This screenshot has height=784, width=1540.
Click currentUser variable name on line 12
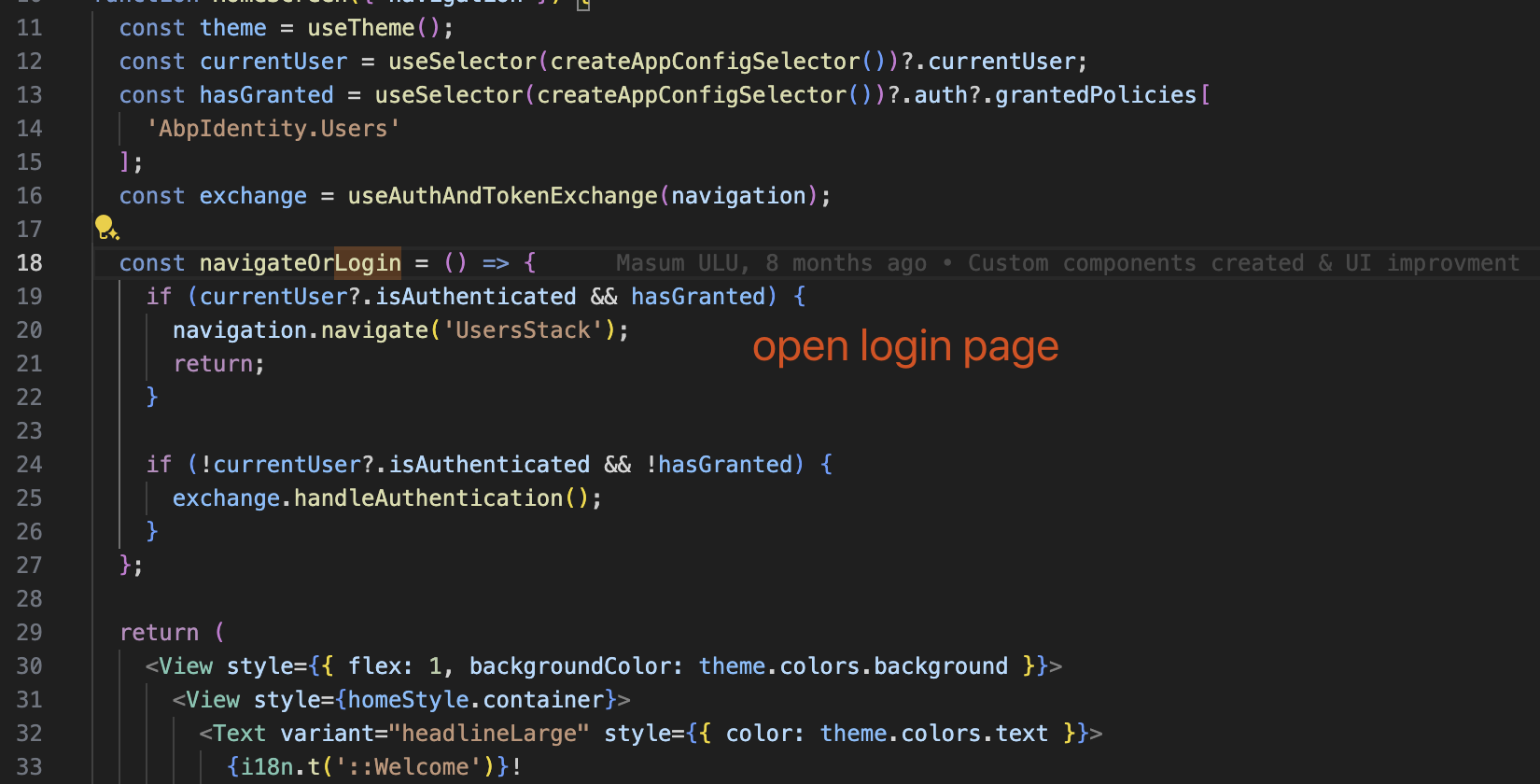[x=273, y=62]
